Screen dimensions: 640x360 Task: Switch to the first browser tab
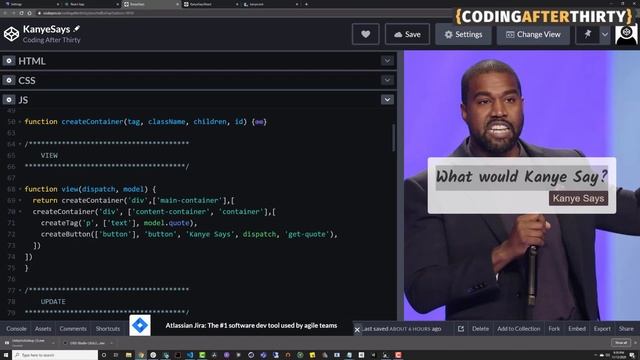(x=31, y=4)
